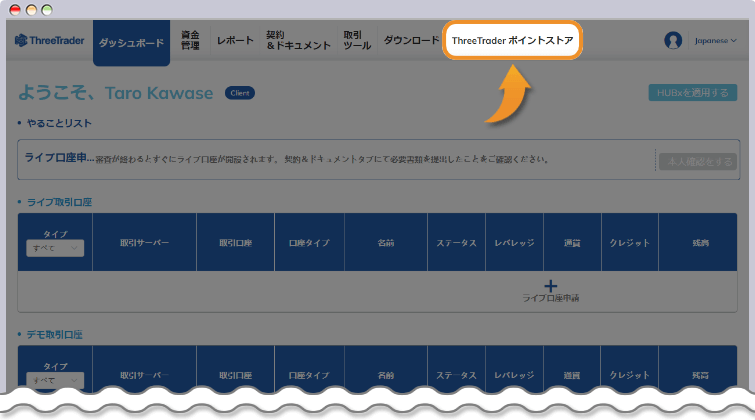Open the live accounts タイプ filter dropdown
The width and height of the screenshot is (755, 420).
[55, 248]
